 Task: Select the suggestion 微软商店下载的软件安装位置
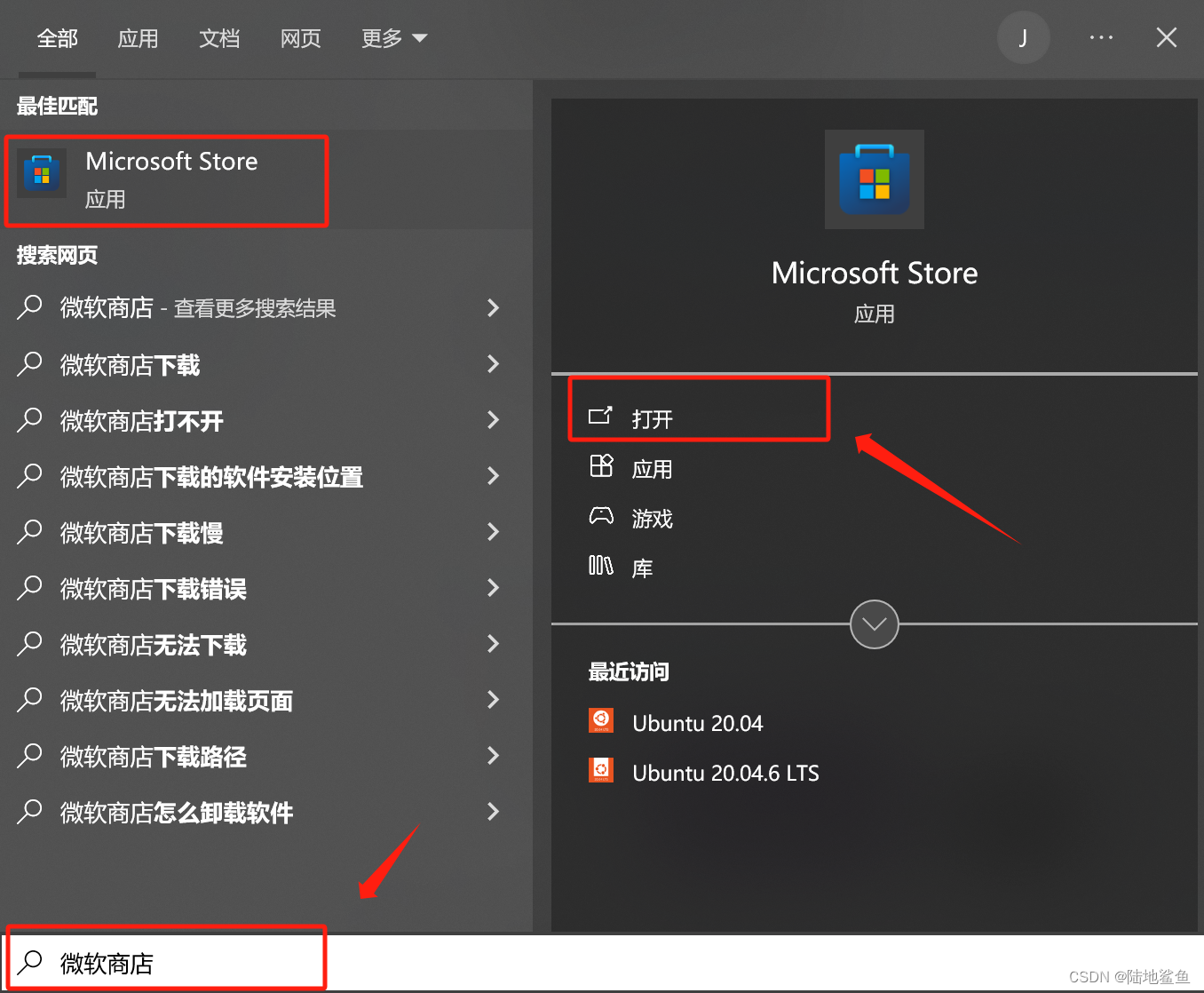(x=266, y=476)
